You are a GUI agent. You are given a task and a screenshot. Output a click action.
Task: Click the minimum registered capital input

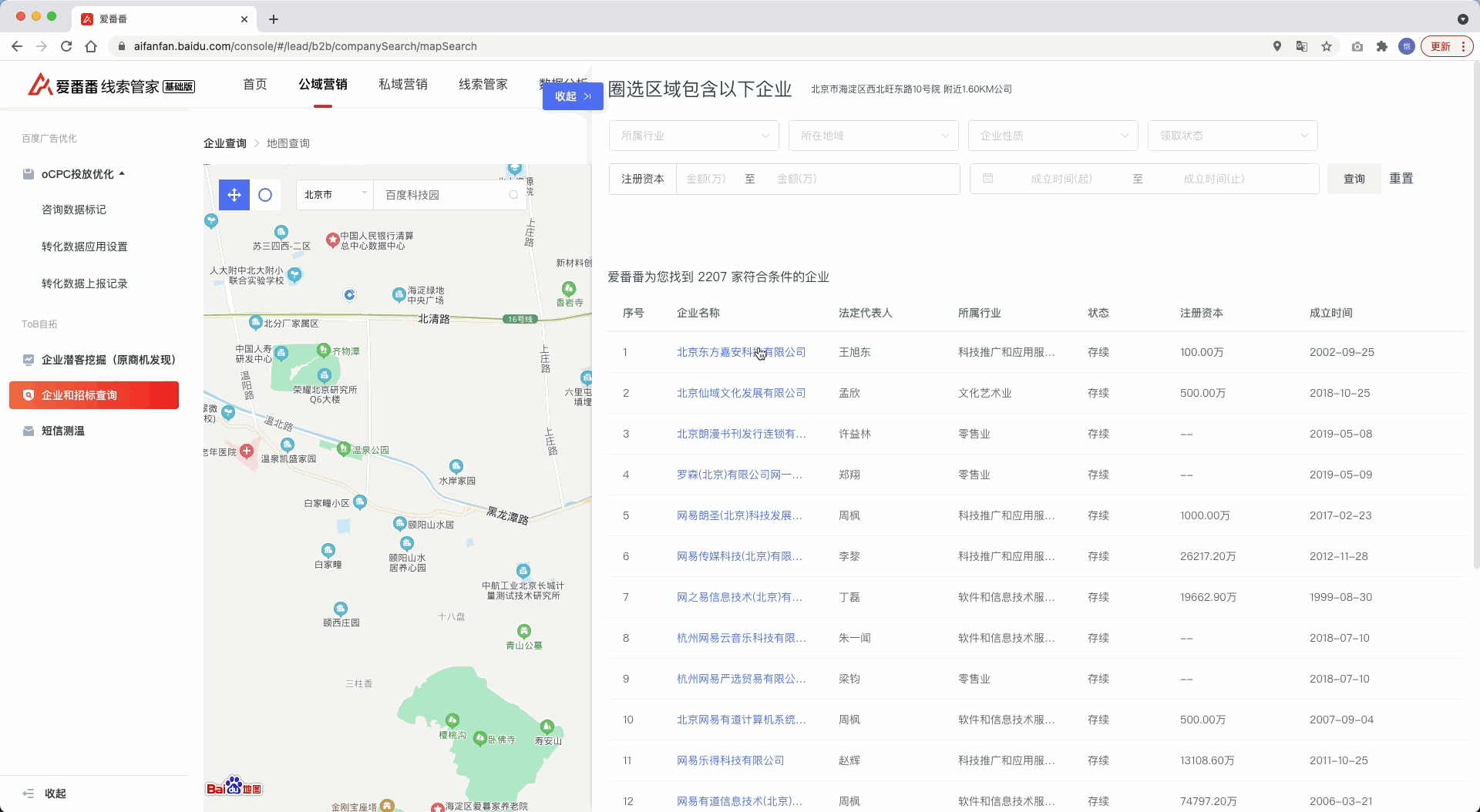(x=706, y=179)
